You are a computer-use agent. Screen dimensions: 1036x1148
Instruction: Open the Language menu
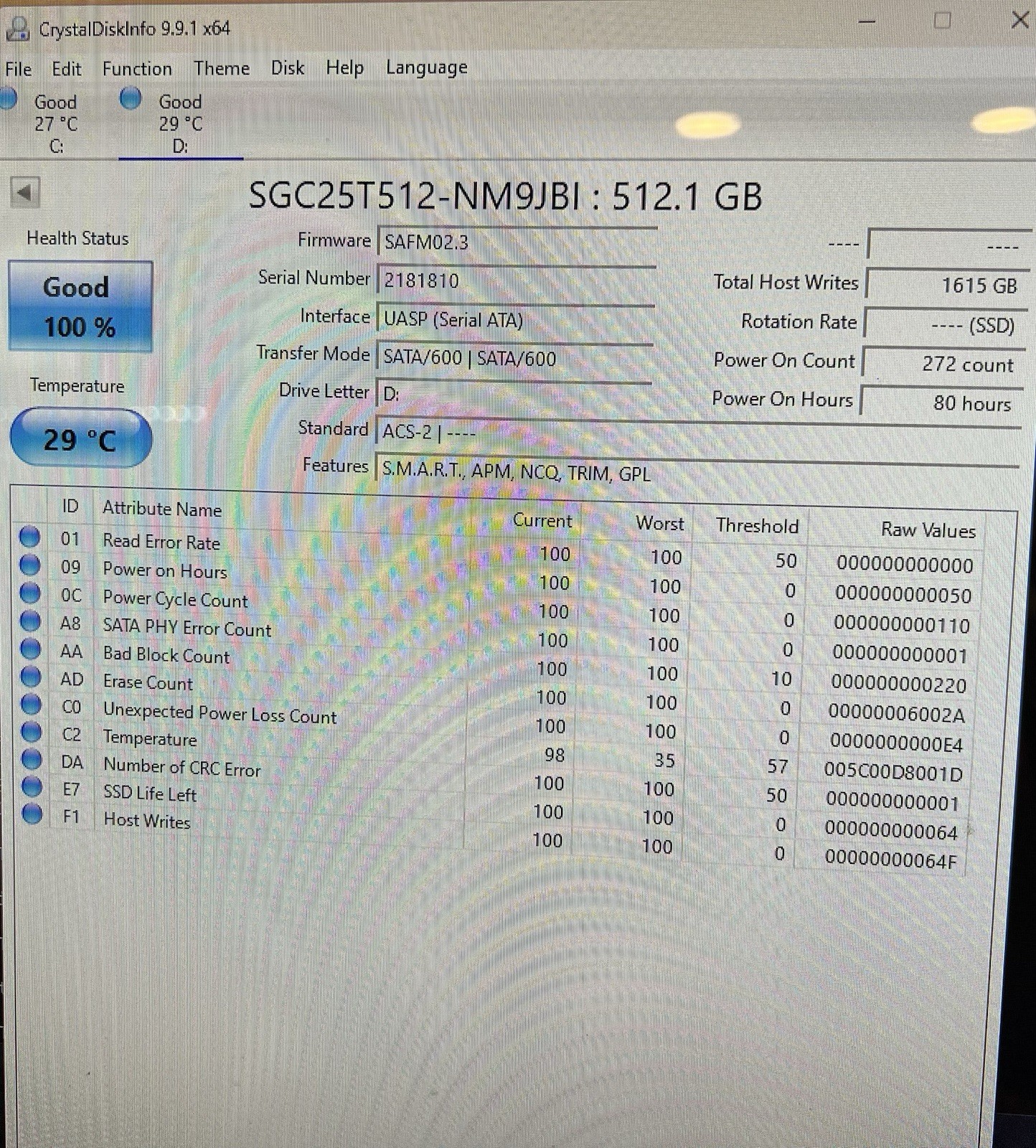(427, 67)
